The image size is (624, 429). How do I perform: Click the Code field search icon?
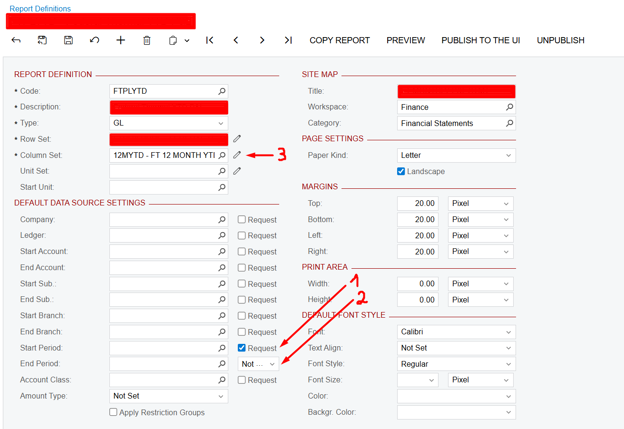(x=222, y=91)
